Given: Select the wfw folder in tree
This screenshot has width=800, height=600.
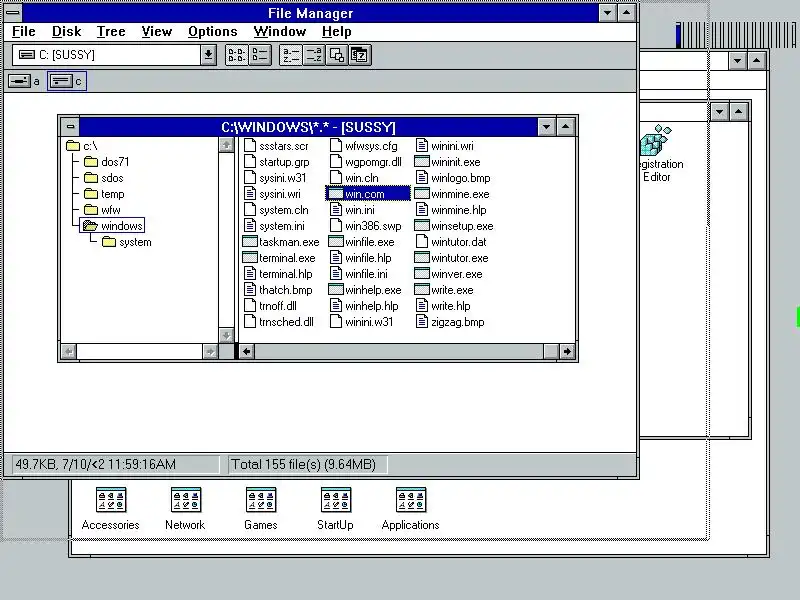Looking at the screenshot, I should [x=103, y=210].
